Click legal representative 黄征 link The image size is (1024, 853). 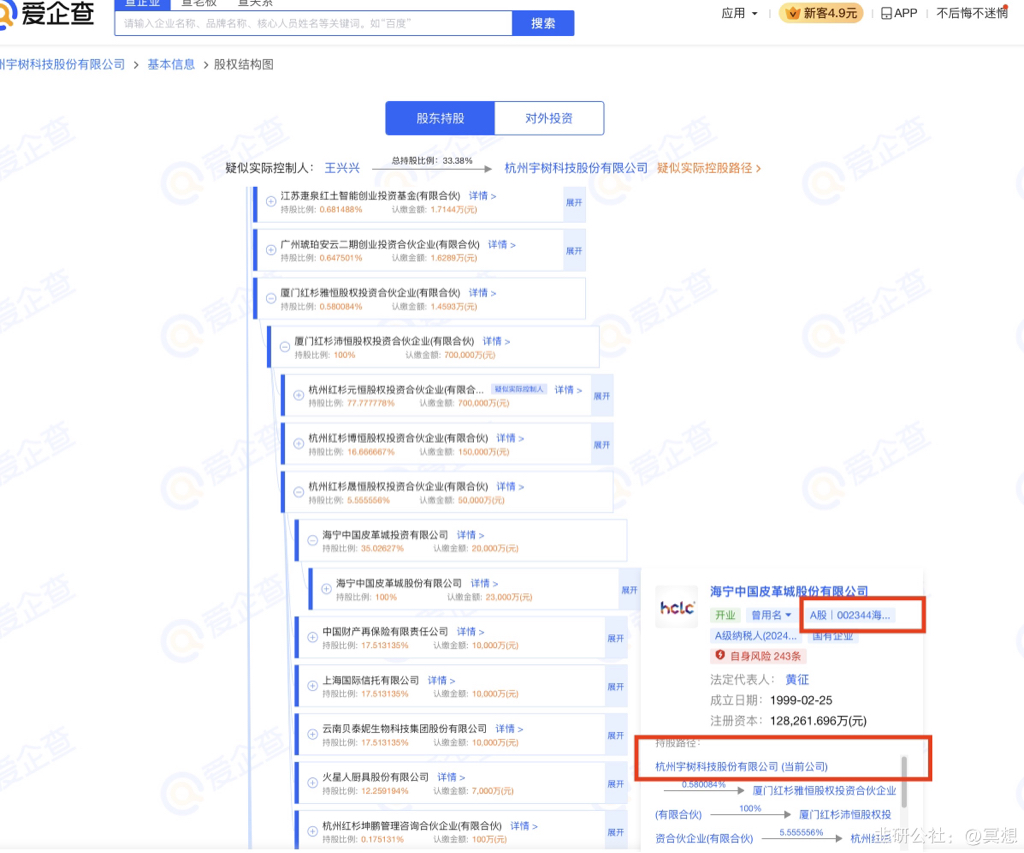click(x=797, y=679)
